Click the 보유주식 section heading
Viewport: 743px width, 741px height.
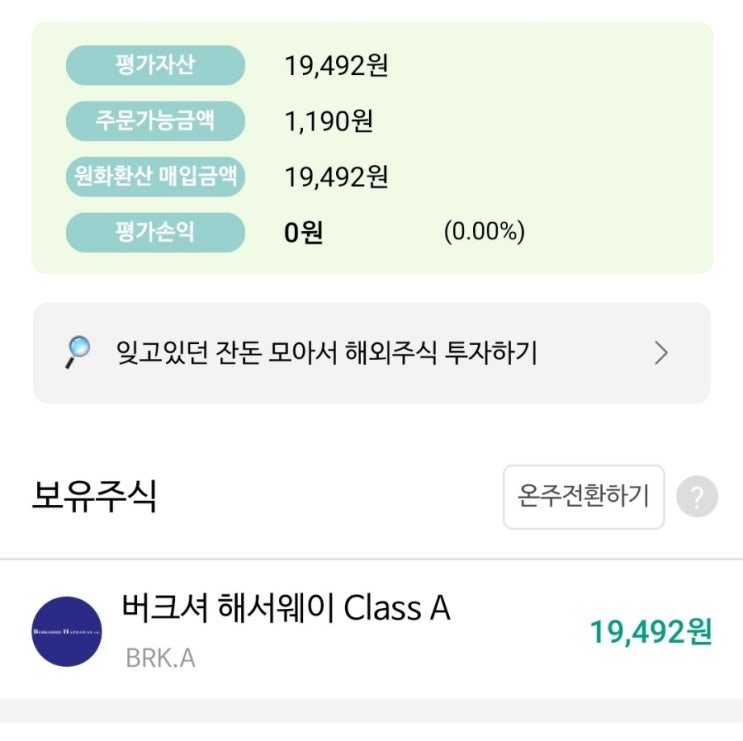point(95,496)
